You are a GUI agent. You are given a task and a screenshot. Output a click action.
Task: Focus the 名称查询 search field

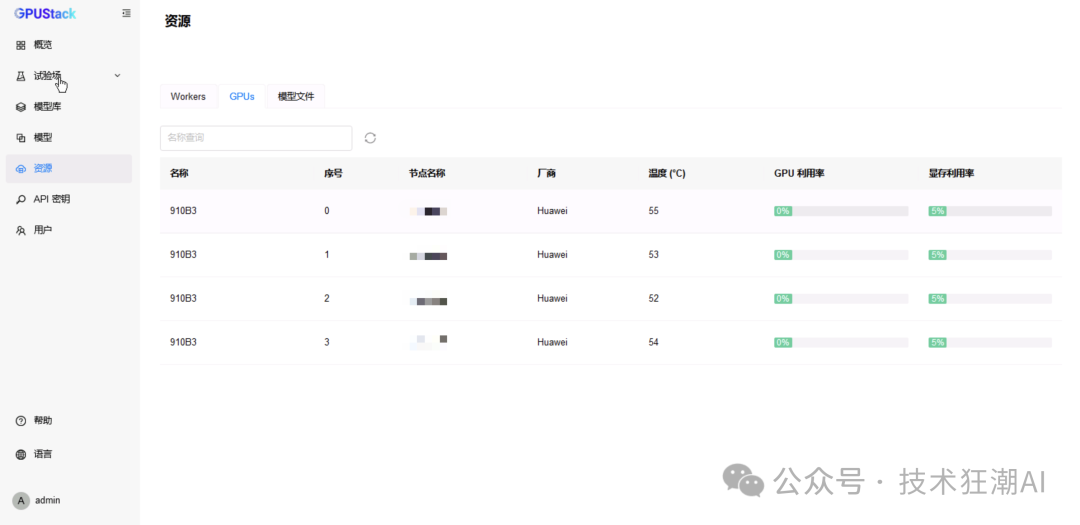[x=256, y=138]
